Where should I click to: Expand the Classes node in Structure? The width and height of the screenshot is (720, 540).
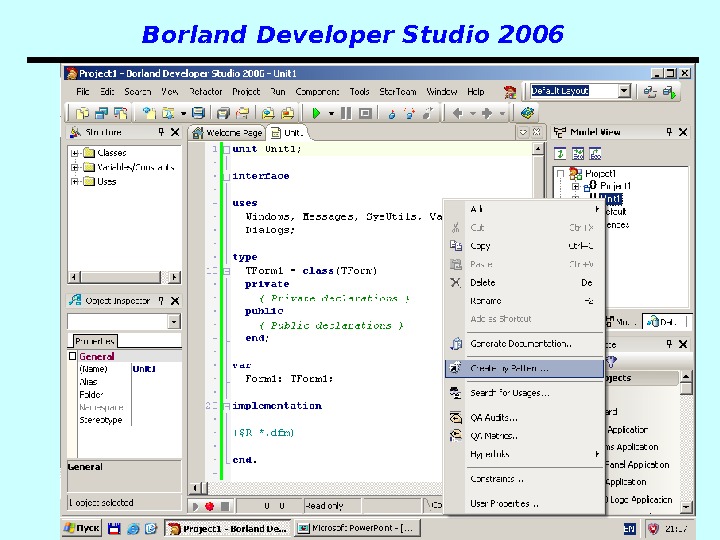[x=74, y=153]
